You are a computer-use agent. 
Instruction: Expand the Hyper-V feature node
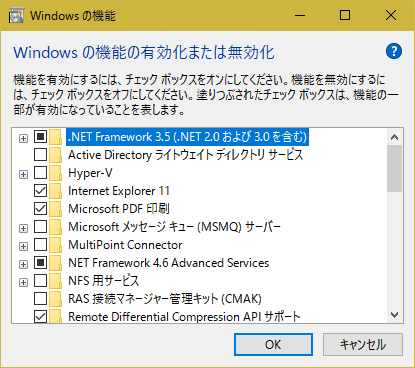(23, 174)
